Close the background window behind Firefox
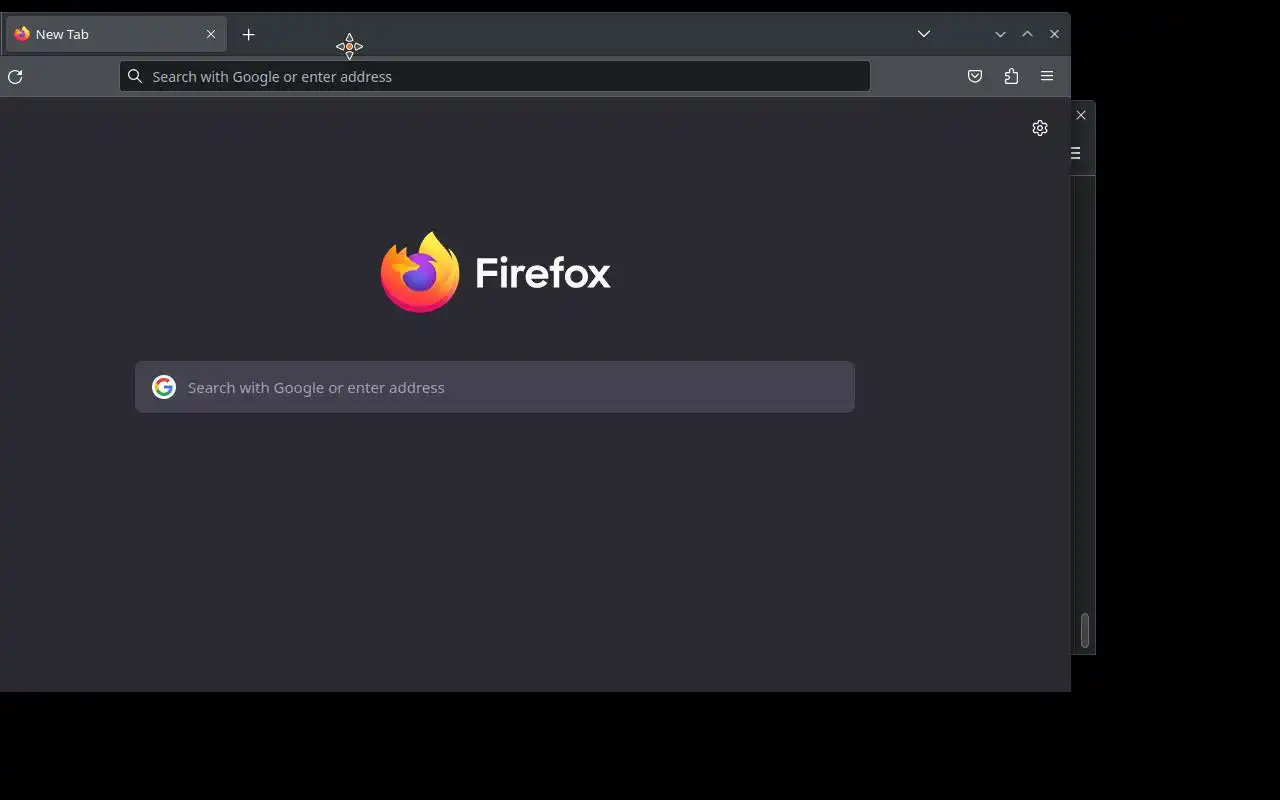 click(x=1081, y=115)
